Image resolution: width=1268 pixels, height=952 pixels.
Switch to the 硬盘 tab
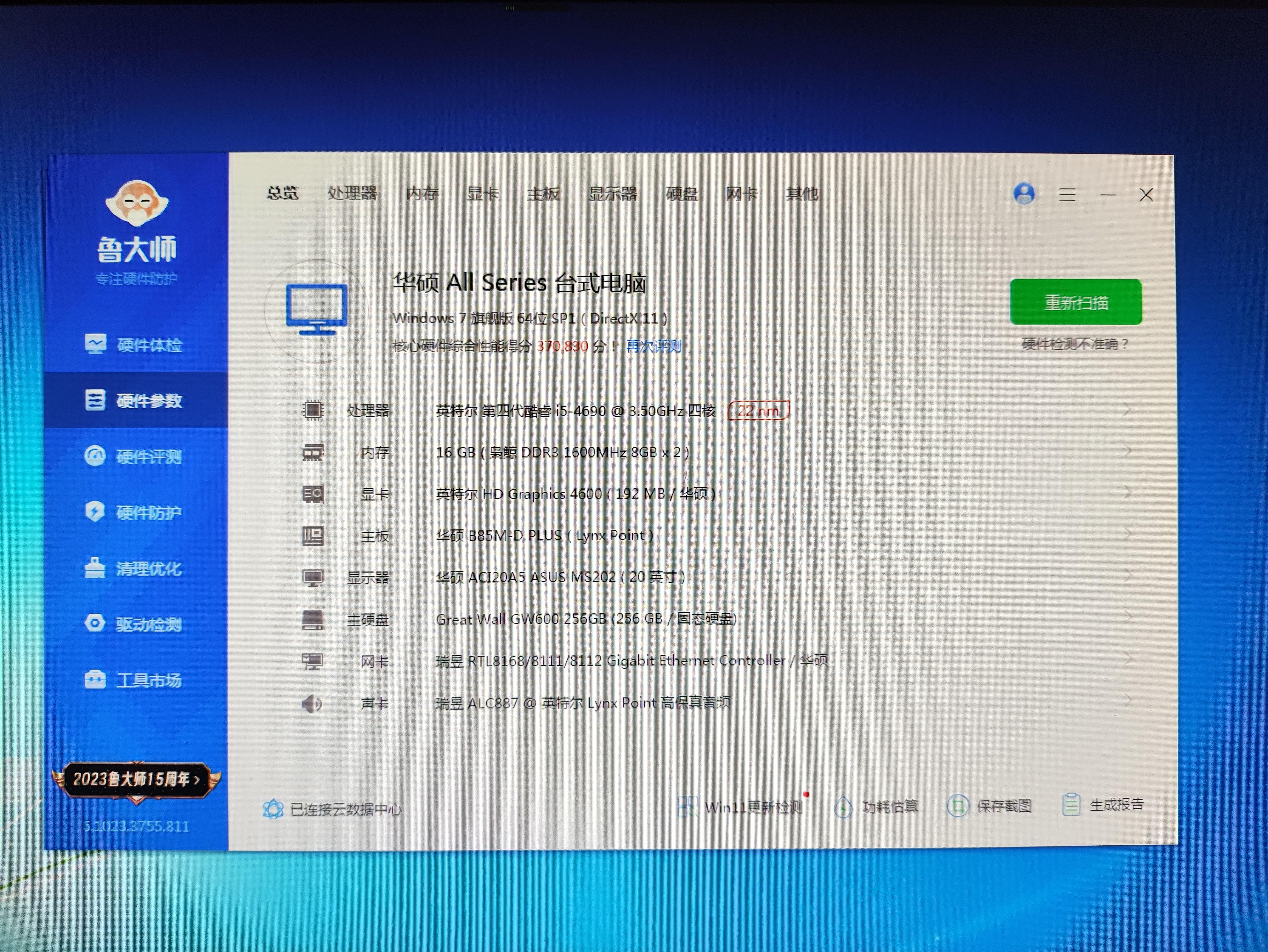(x=682, y=194)
